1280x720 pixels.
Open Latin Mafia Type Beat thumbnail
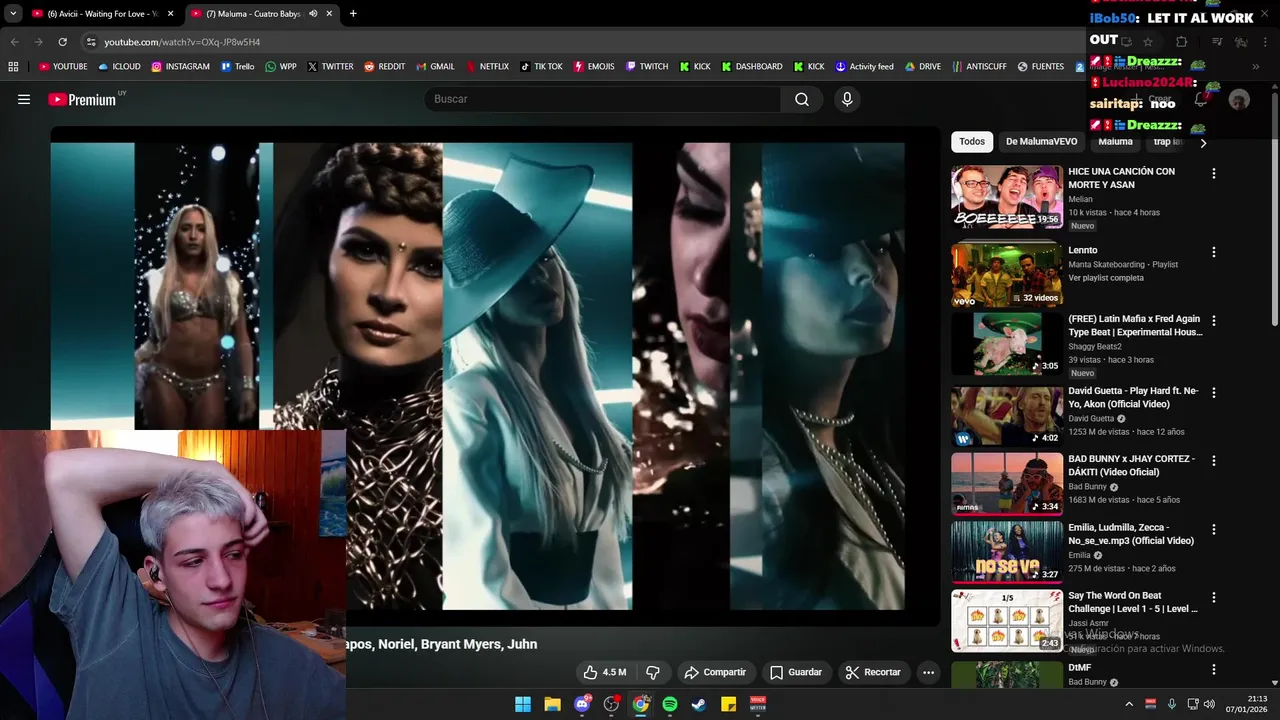[x=1006, y=343]
